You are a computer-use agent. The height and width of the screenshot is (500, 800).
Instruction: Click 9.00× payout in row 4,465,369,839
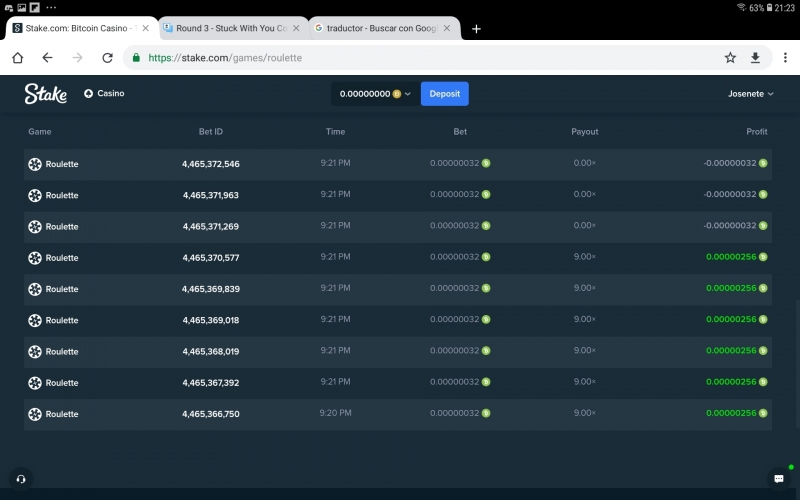pos(585,288)
